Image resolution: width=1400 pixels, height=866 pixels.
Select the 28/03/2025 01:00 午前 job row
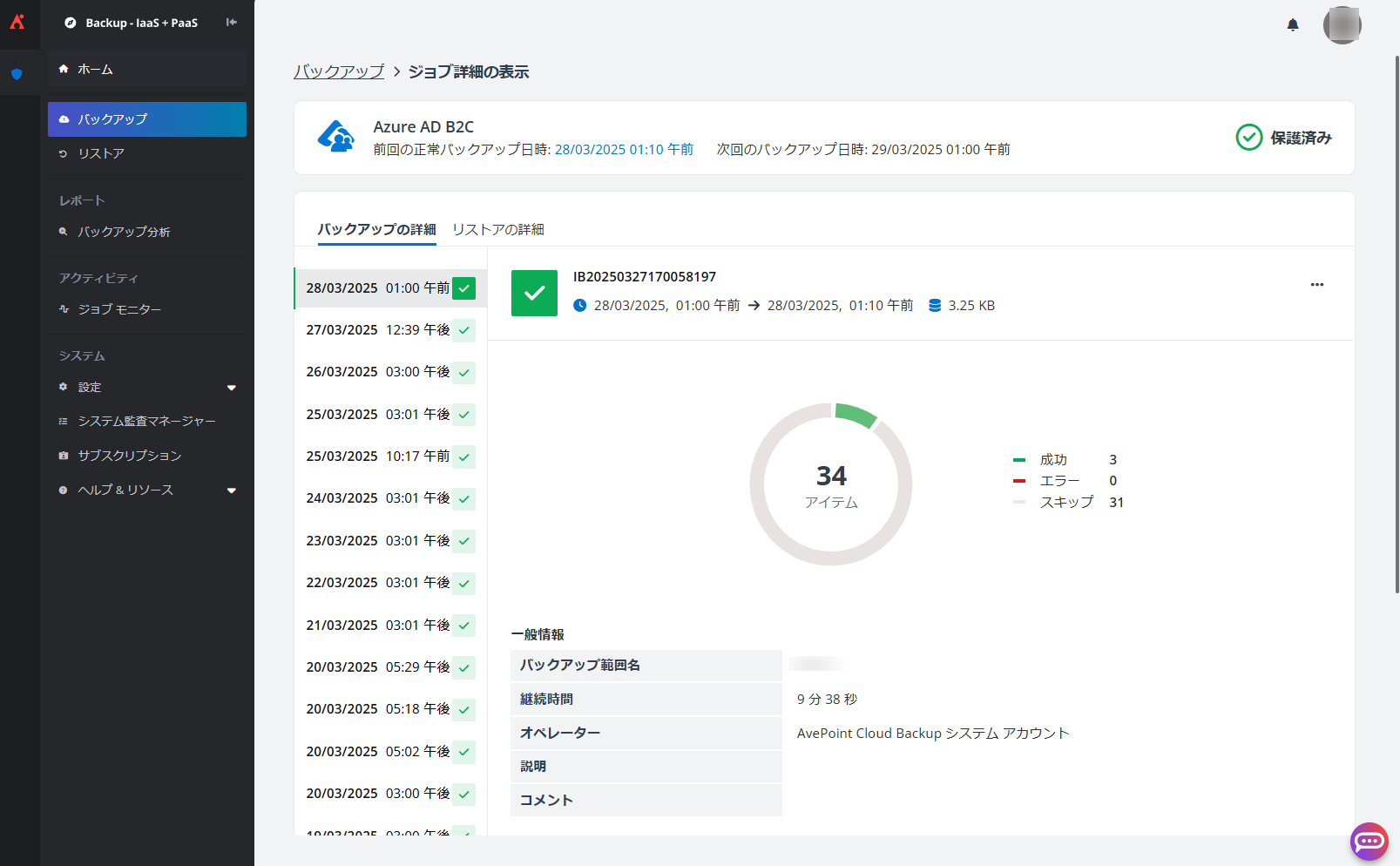390,288
